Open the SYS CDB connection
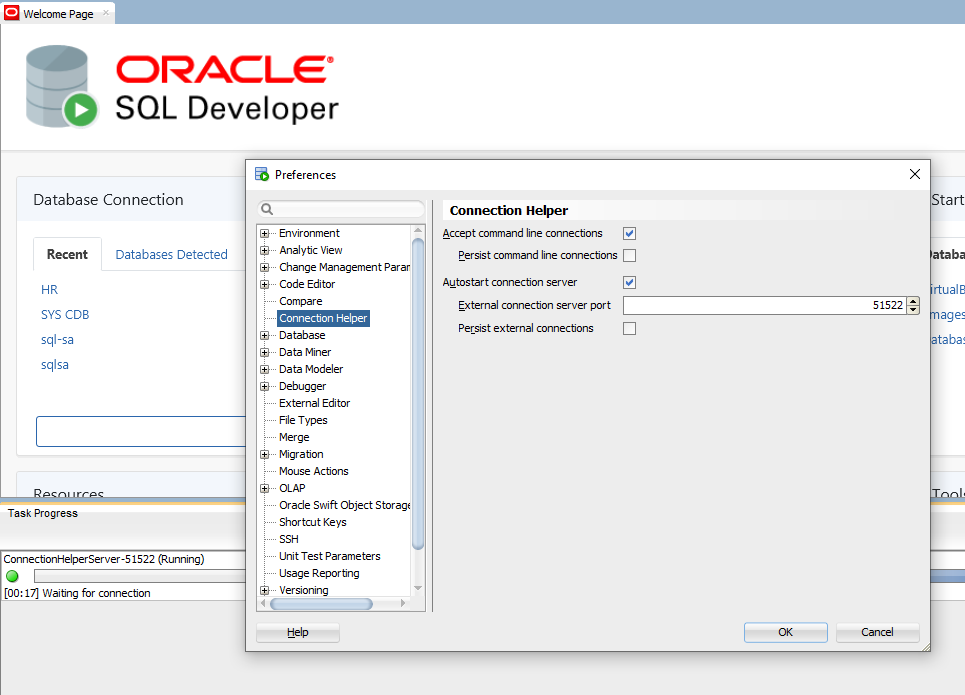Screen dimensions: 965x695 65,315
